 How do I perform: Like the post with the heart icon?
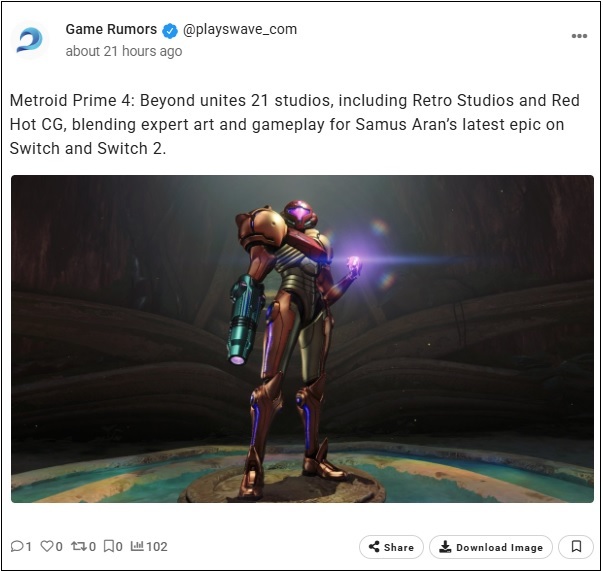(x=47, y=546)
